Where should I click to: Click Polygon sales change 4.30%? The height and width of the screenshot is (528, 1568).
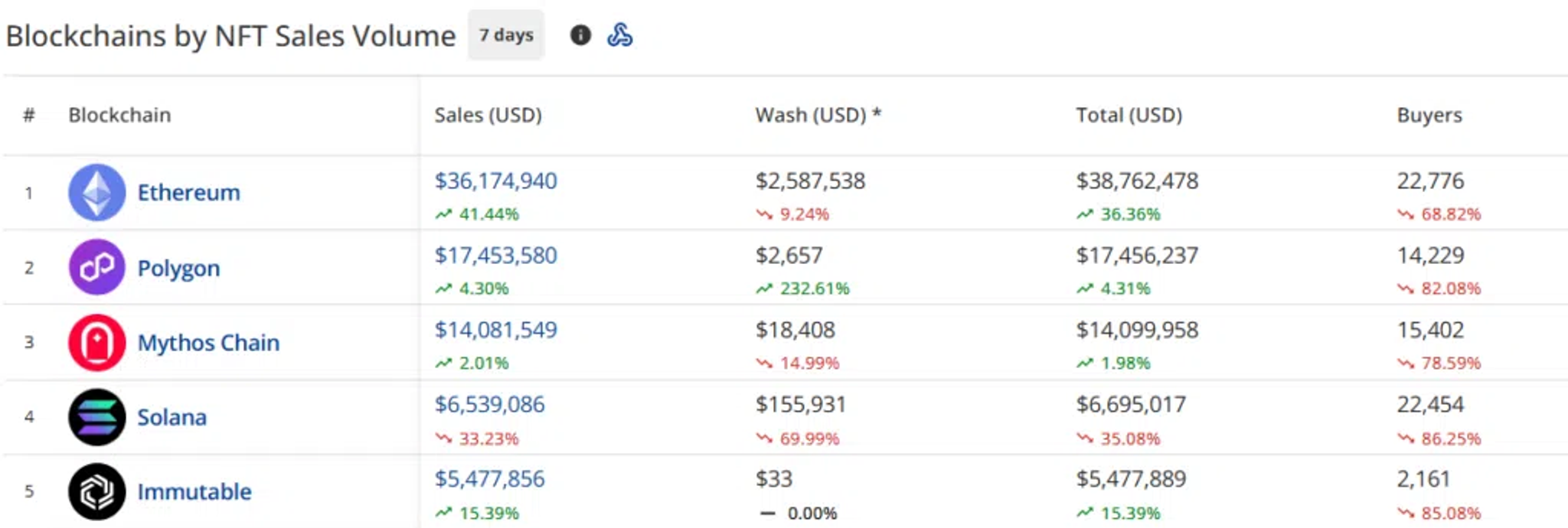pos(483,288)
